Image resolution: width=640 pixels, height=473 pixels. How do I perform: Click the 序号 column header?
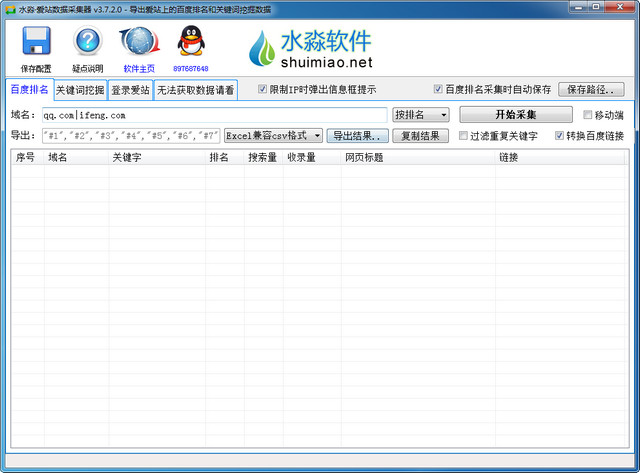click(28, 158)
